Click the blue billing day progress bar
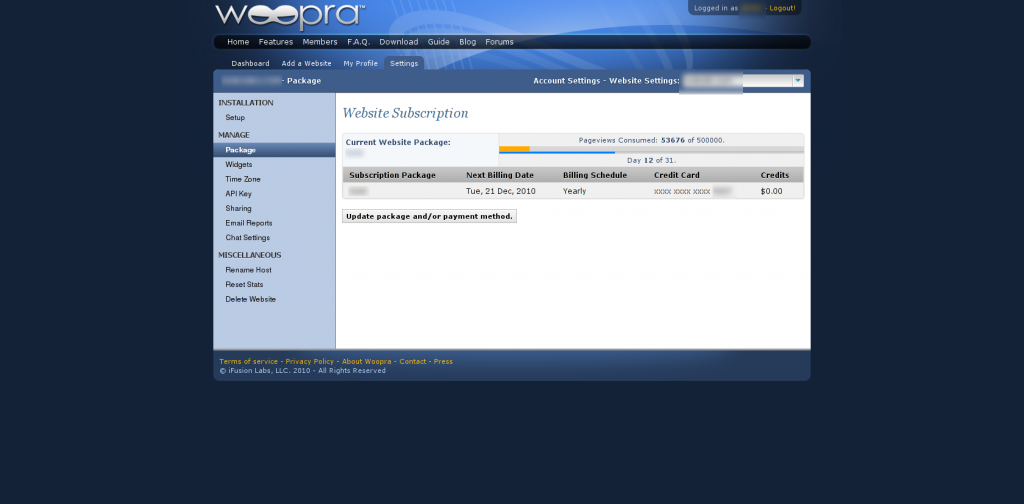The width and height of the screenshot is (1024, 504). point(557,153)
